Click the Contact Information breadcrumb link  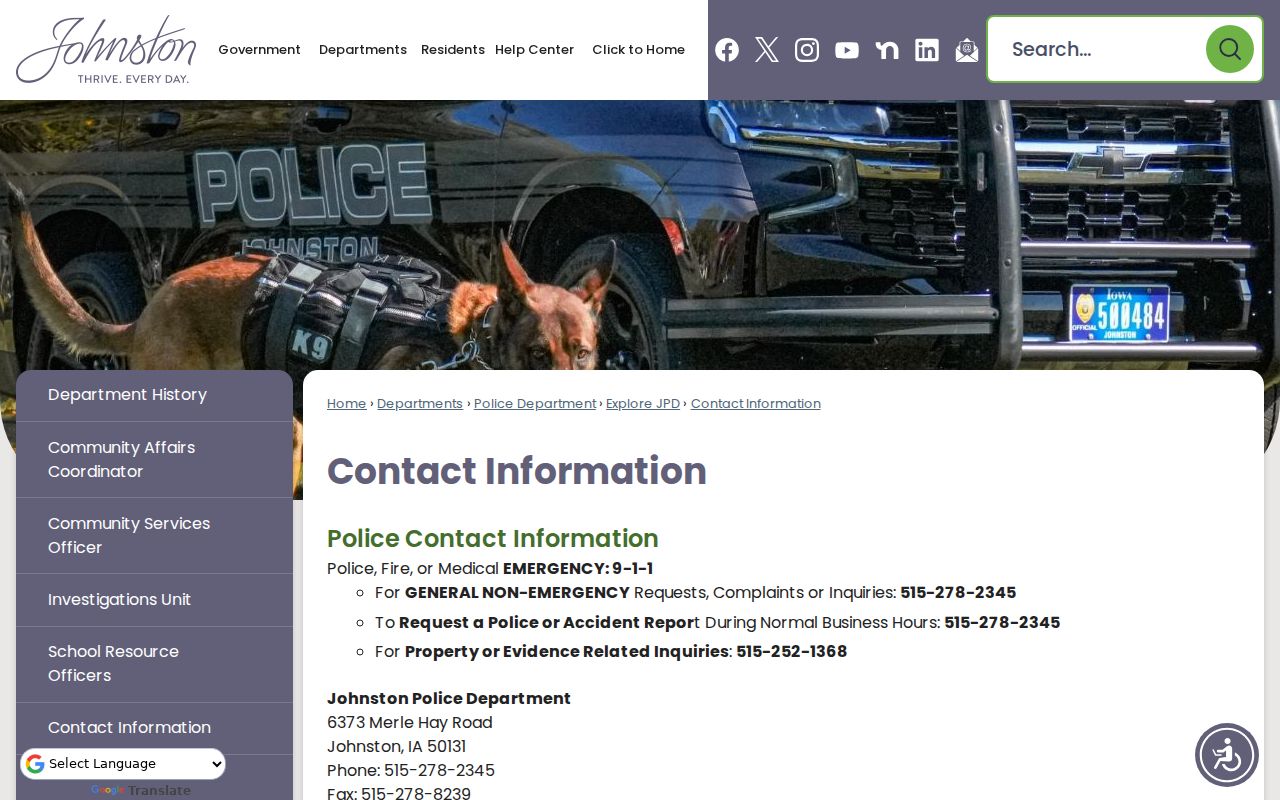coord(756,404)
